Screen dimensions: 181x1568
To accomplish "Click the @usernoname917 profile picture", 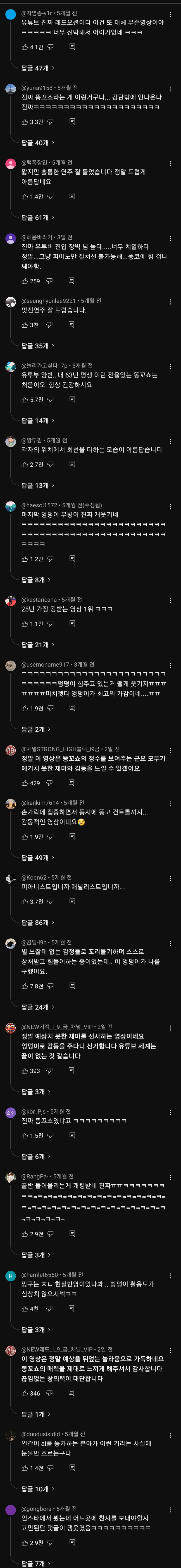I will click(10, 666).
